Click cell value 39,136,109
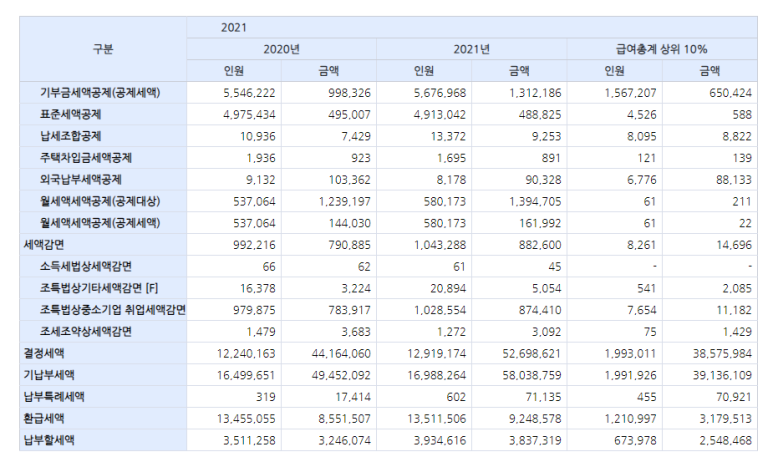Screen dimensions: 773x457 (x=722, y=375)
